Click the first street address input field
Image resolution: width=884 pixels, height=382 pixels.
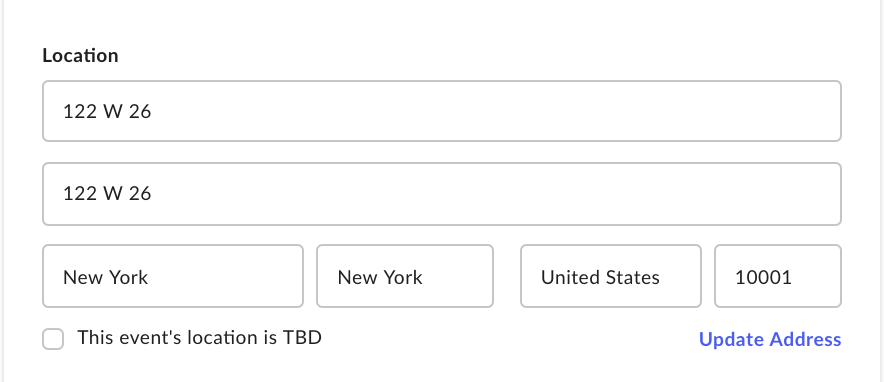(x=442, y=111)
